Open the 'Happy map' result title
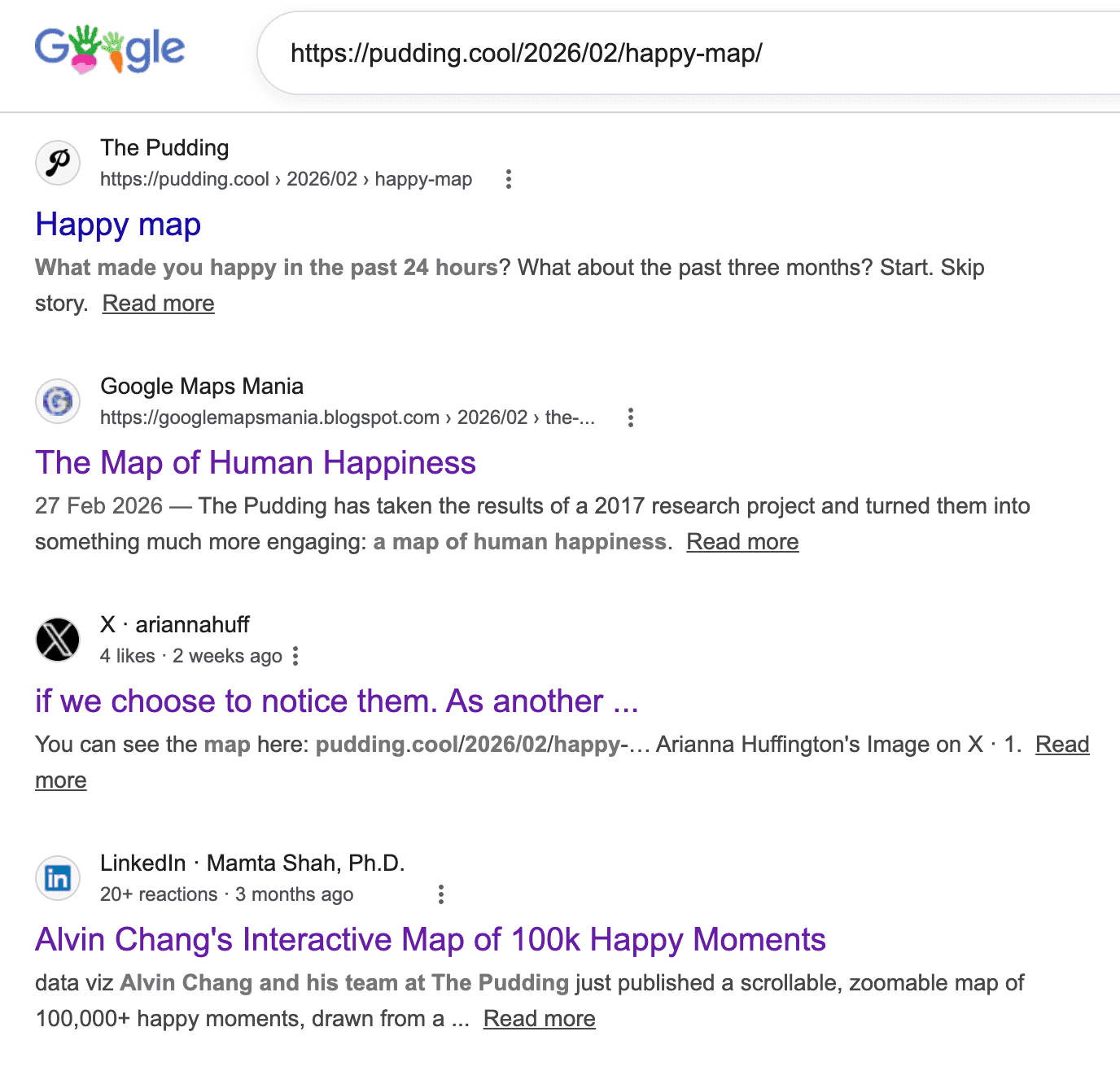Image resolution: width=1120 pixels, height=1084 pixels. point(118,225)
